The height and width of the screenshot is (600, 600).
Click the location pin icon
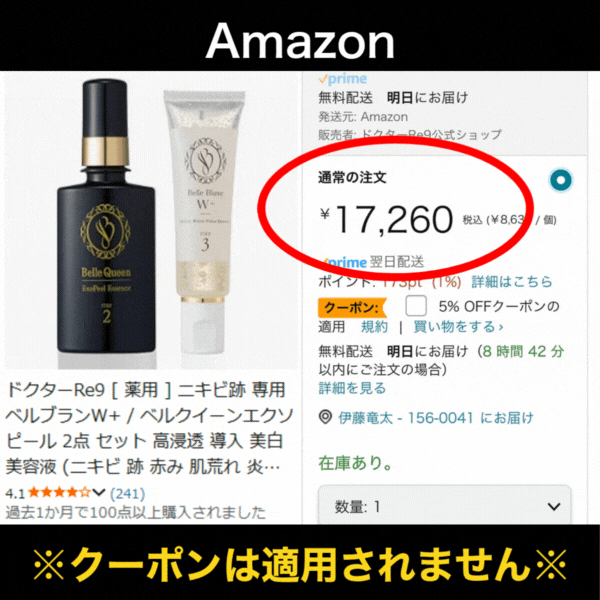(325, 417)
